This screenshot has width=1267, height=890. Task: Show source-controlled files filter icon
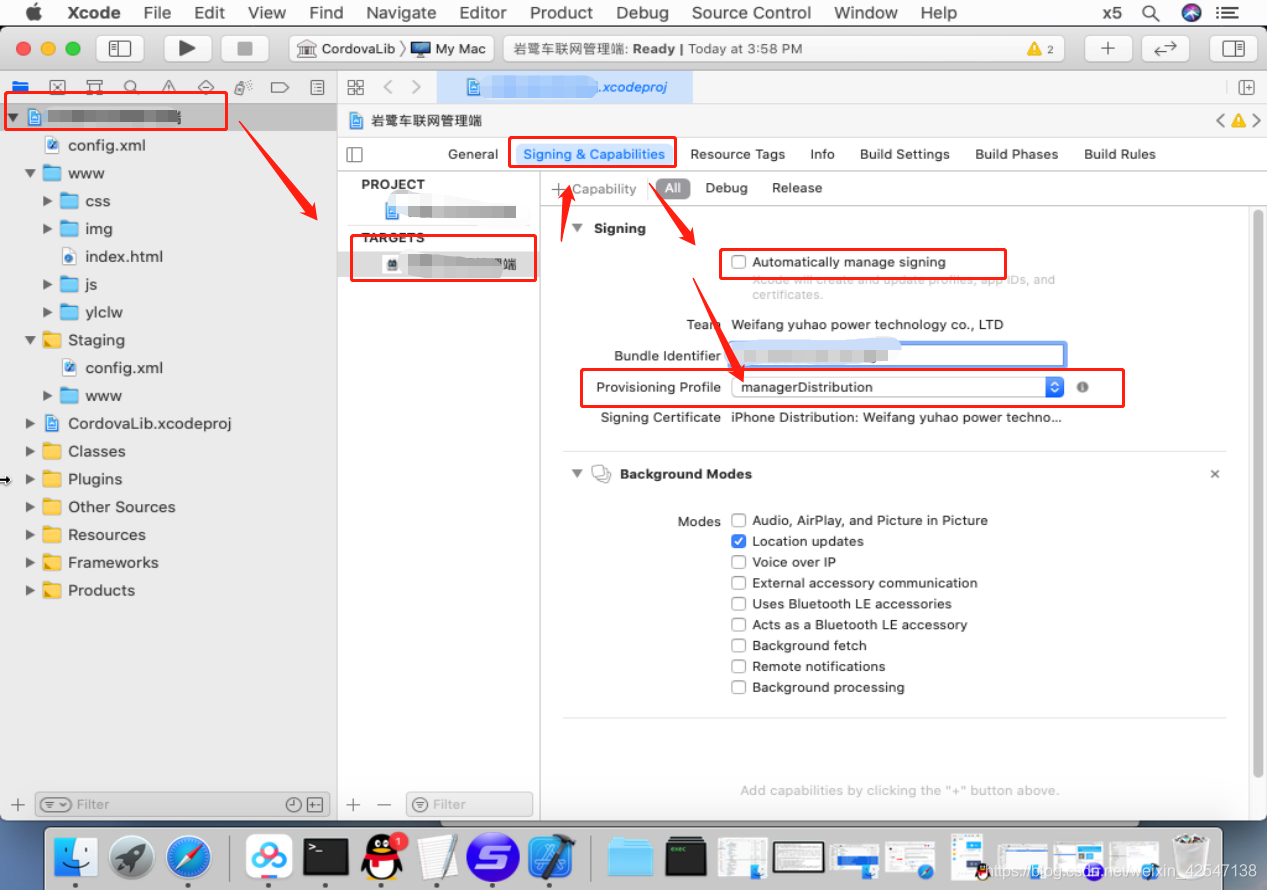point(314,804)
